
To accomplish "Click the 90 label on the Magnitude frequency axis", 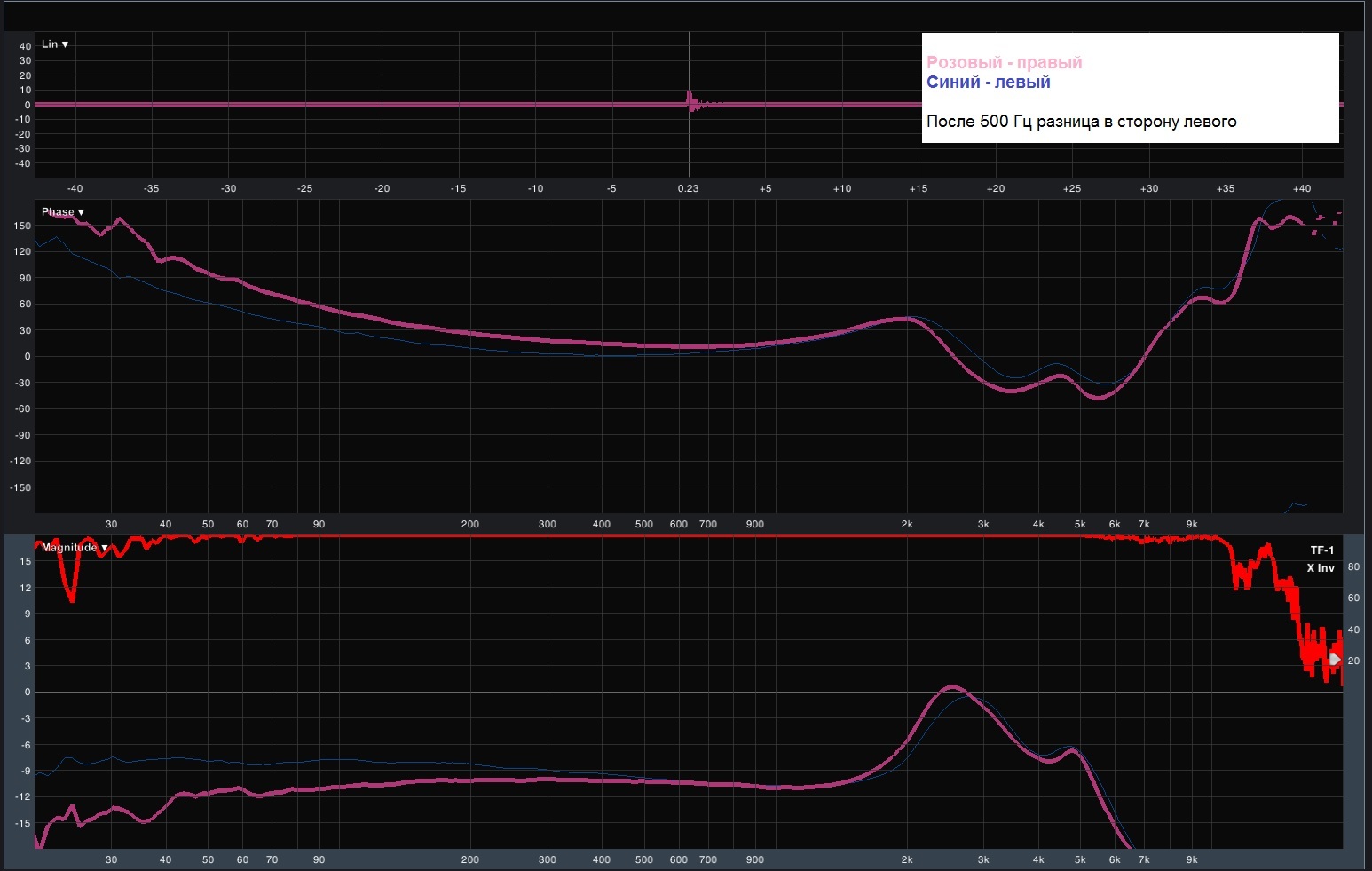I will [319, 859].
